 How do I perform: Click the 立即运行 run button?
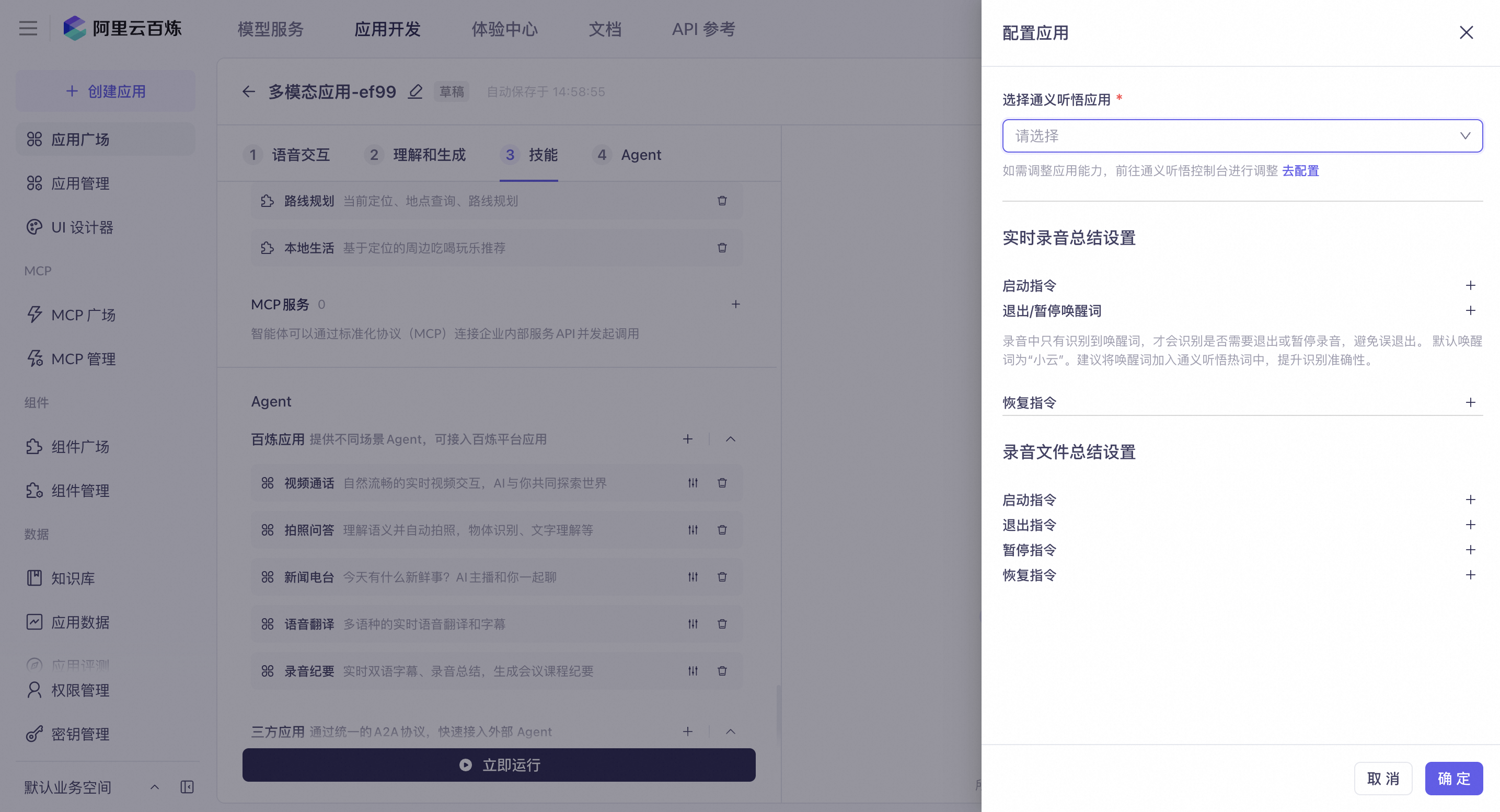pyautogui.click(x=499, y=764)
